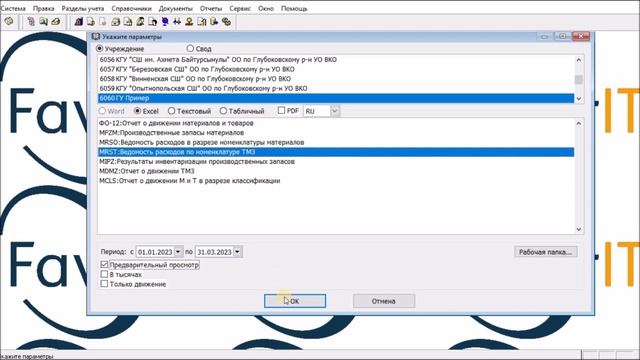Open the end date 31.03.2023 dropdown arrow
This screenshot has height=360, width=640.
[x=238, y=252]
